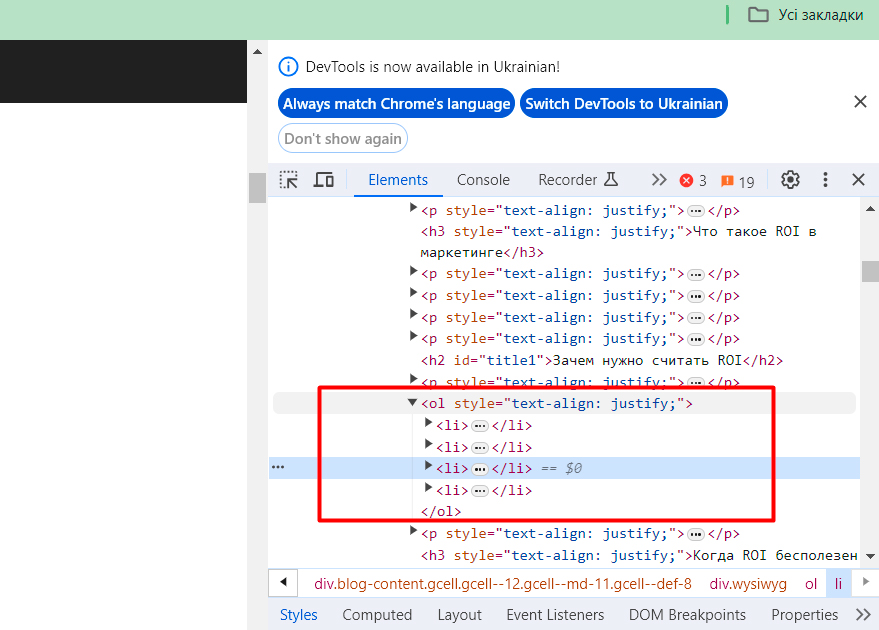
Task: Click Switch DevTools to Ukrainian
Action: tap(624, 104)
